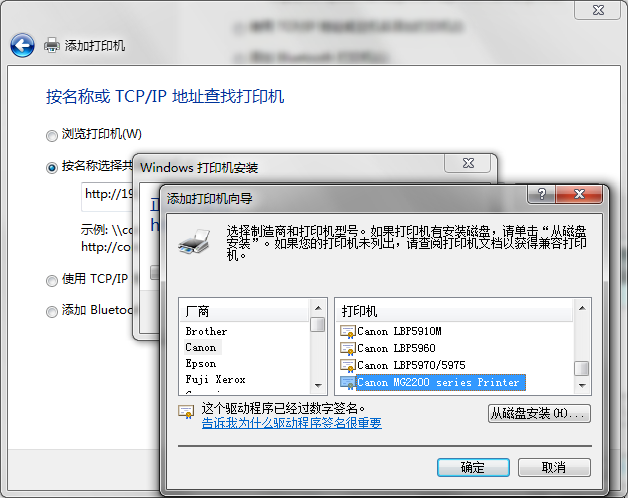Click the certificate icon next to Canon LBP5960

[x=348, y=349]
